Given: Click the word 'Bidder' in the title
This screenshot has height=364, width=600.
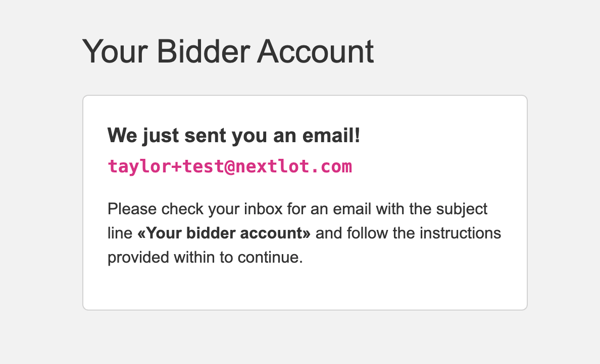Looking at the screenshot, I should (203, 51).
